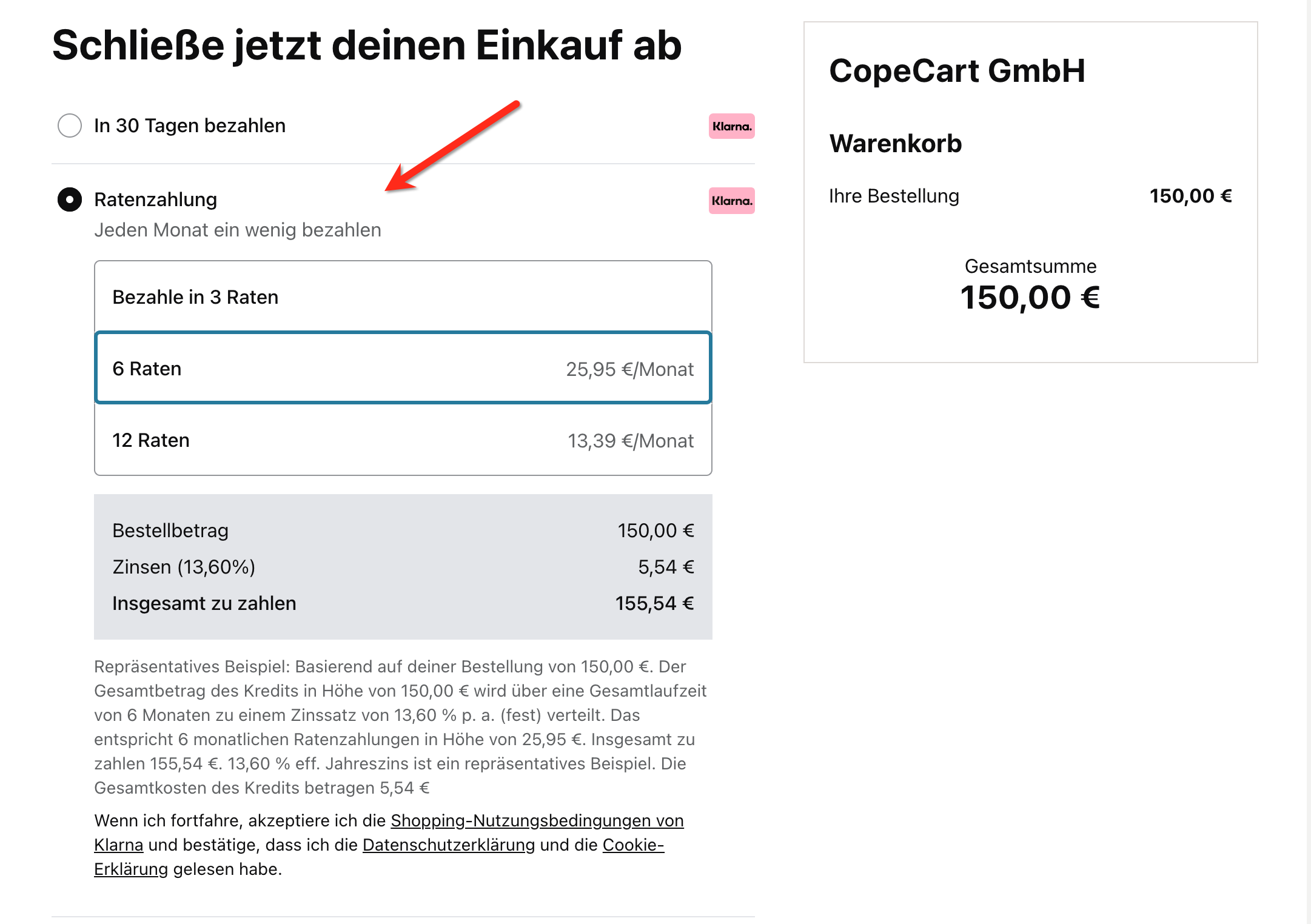Select the "In 30 Tagen bezahlen" radio button
This screenshot has height=924, width=1311.
(70, 126)
